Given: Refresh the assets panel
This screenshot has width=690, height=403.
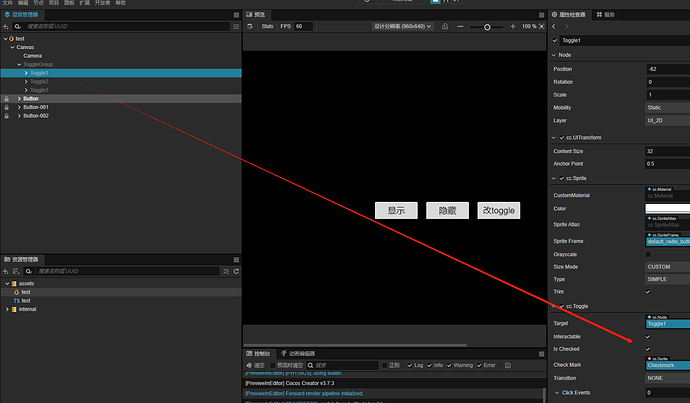Looking at the screenshot, I should coord(236,271).
